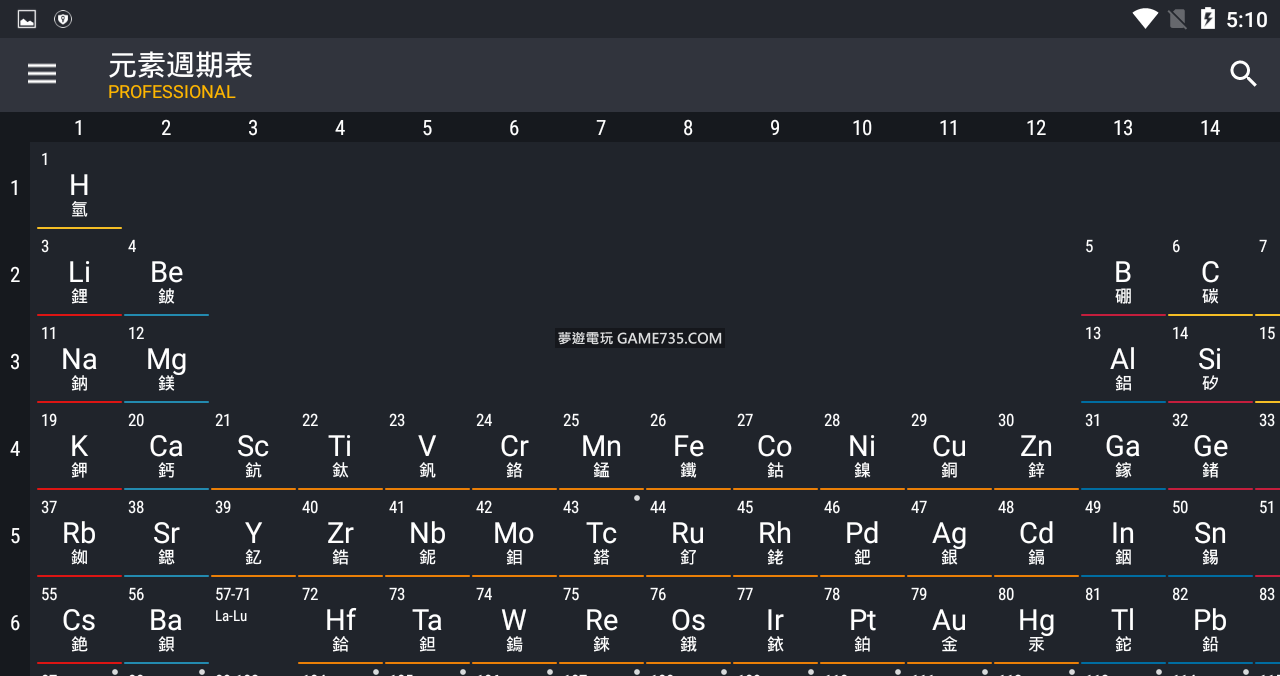This screenshot has width=1280, height=676.
Task: Tap the search magnifier icon
Action: [x=1243, y=74]
